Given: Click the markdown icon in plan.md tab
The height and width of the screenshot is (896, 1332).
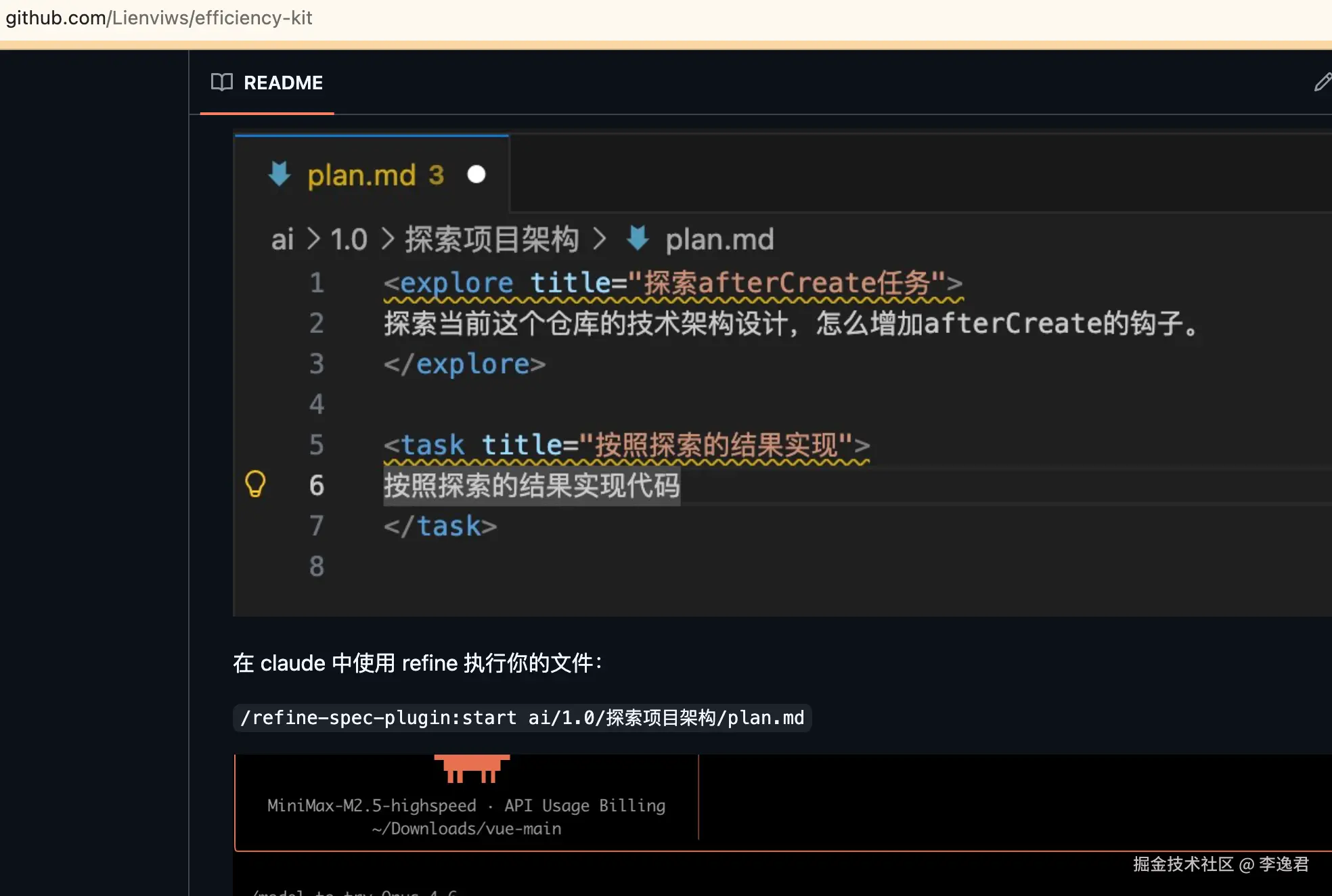Looking at the screenshot, I should click(279, 174).
